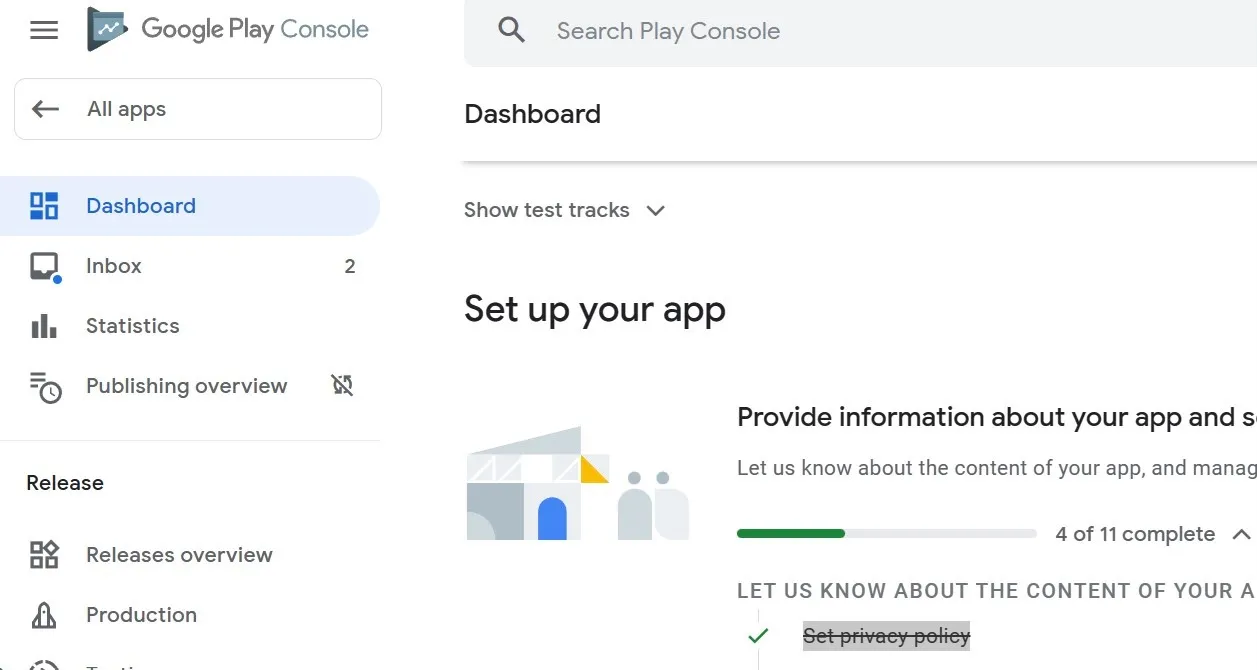The image size is (1257, 670).
Task: Click the back arrow beside All apps
Action: 45,109
